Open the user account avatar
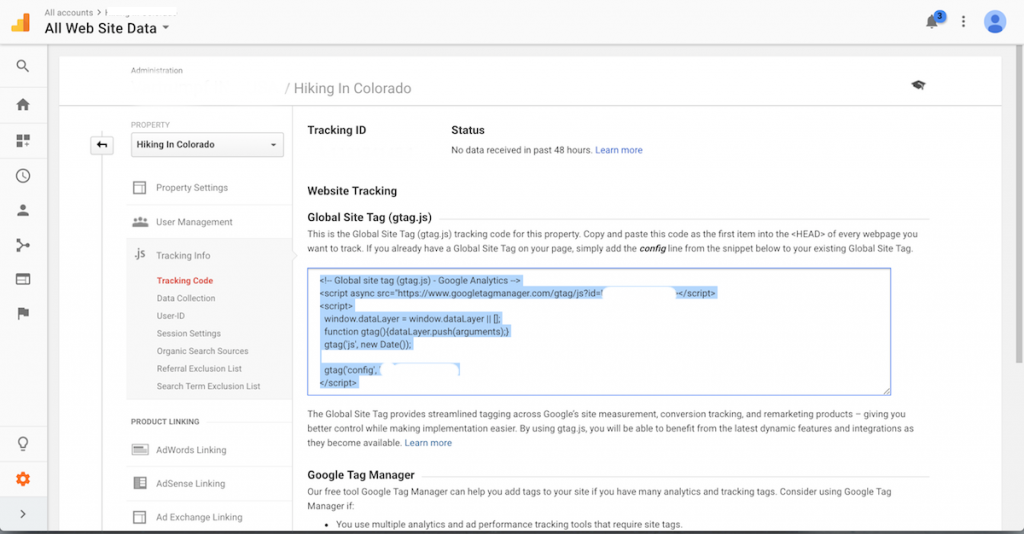Screen dimensions: 1024x534 (x=995, y=22)
